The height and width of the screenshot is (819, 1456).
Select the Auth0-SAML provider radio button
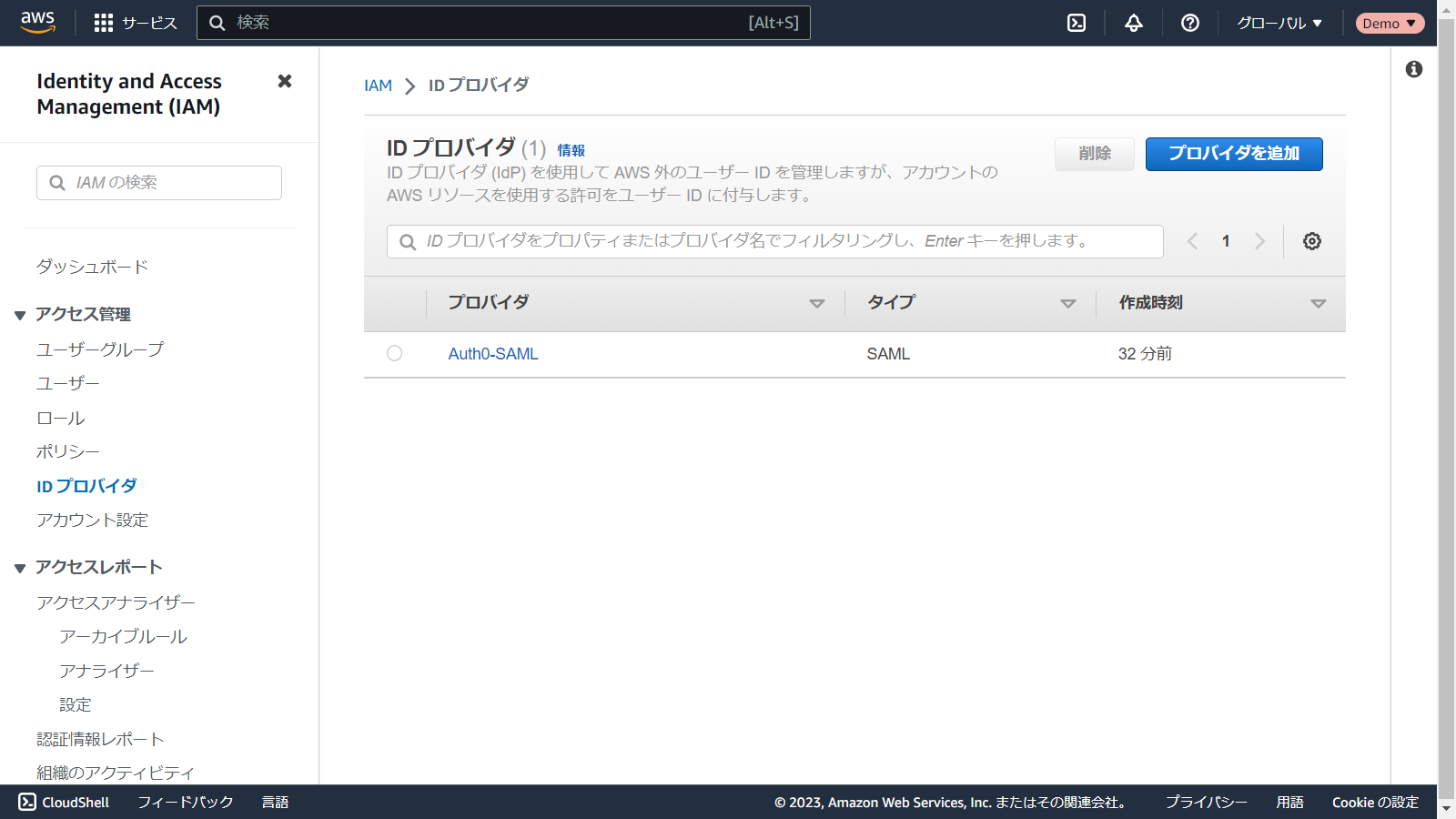coord(394,353)
